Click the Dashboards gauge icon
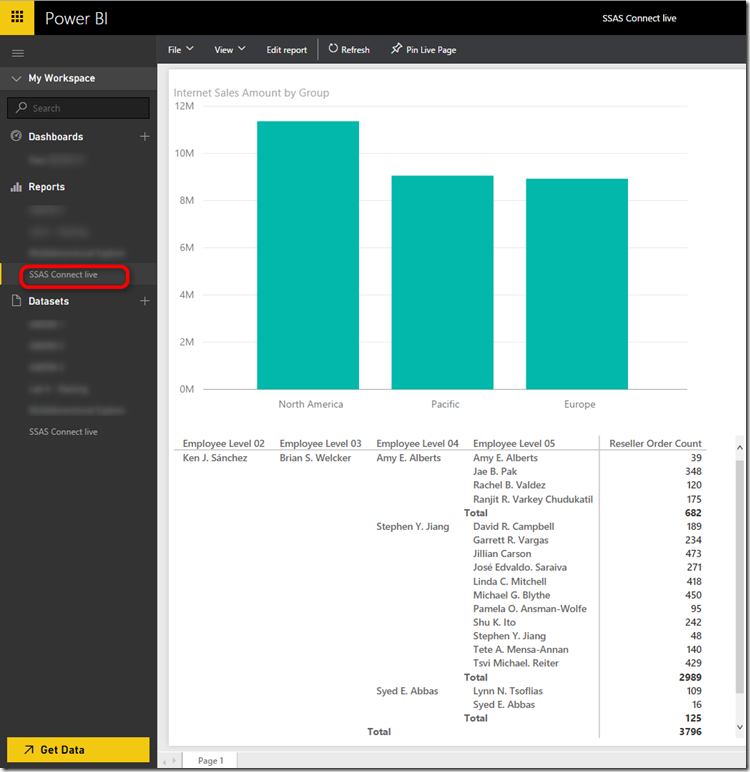Viewport: 750px width, 772px height. point(16,136)
